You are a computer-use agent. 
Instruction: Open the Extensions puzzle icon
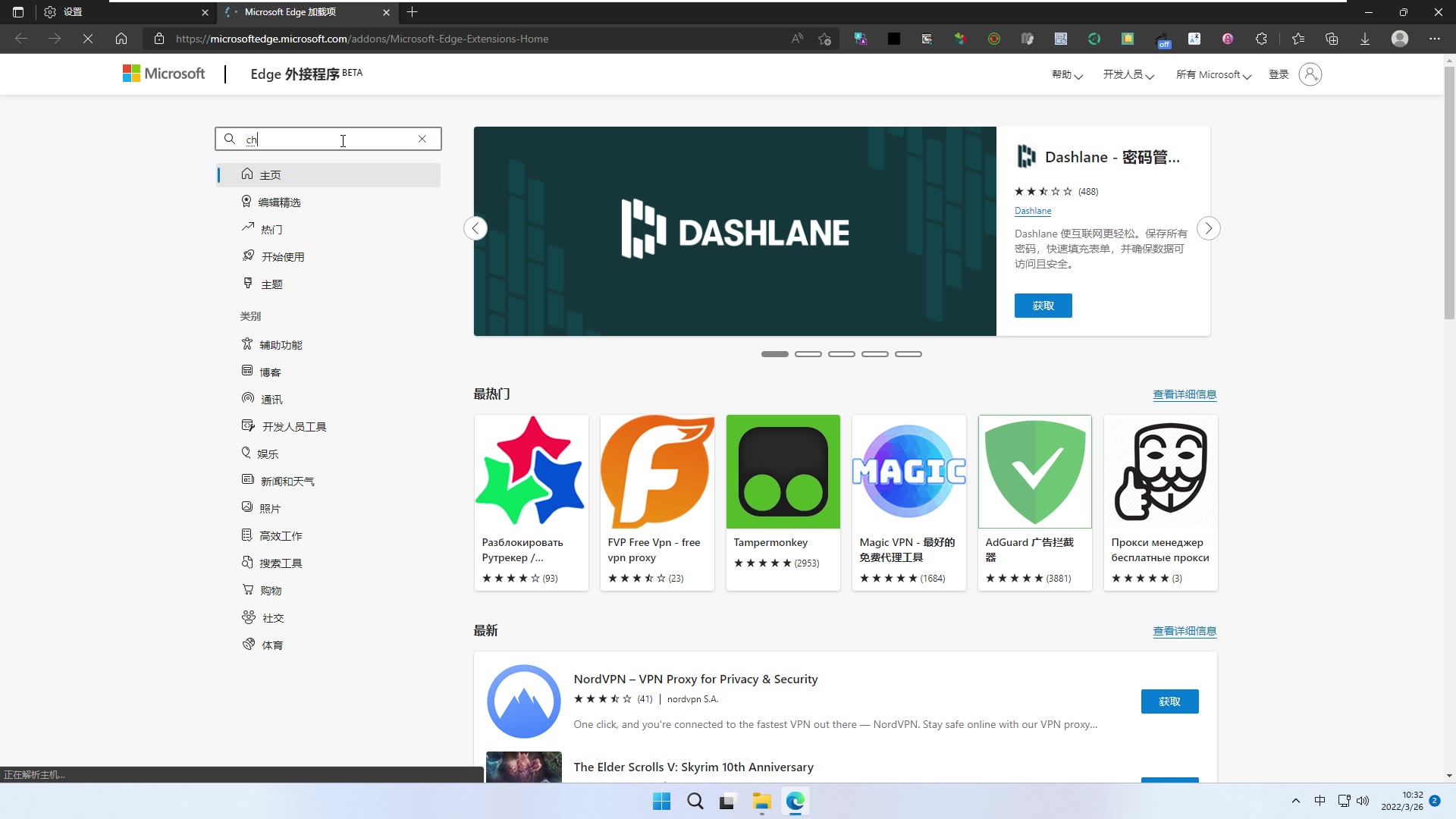point(1261,39)
